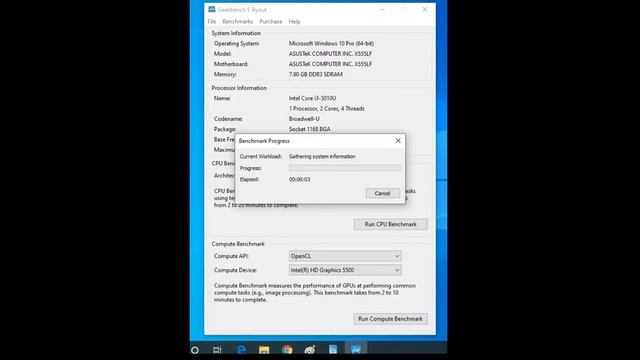The image size is (640, 360).
Task: Click 'Broadwell-U' codename value
Action: [304, 119]
